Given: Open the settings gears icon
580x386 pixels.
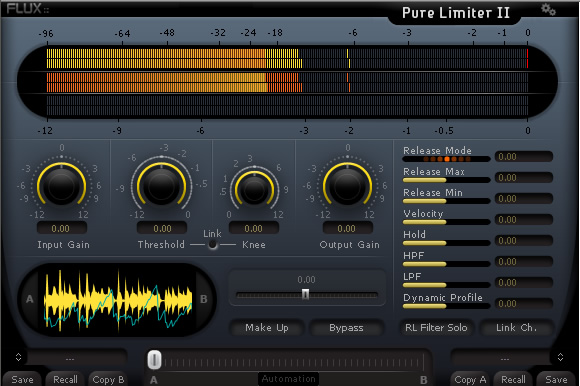Looking at the screenshot, I should [548, 10].
